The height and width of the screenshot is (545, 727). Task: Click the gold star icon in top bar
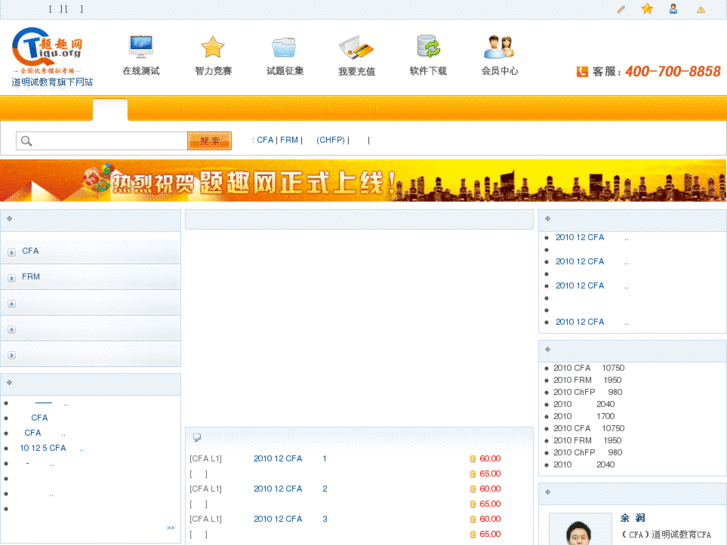pyautogui.click(x=647, y=9)
